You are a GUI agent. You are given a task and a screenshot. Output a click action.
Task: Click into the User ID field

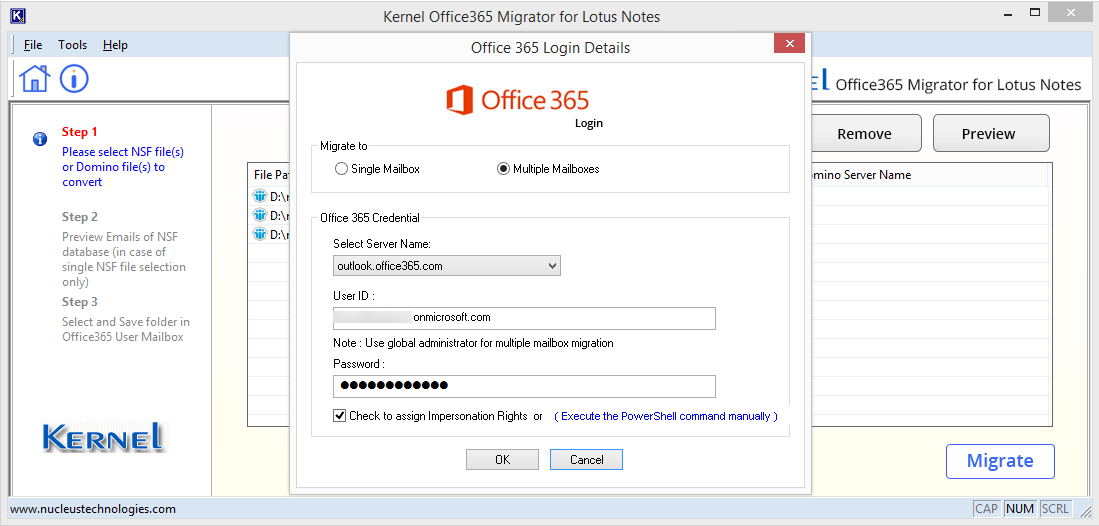point(524,318)
